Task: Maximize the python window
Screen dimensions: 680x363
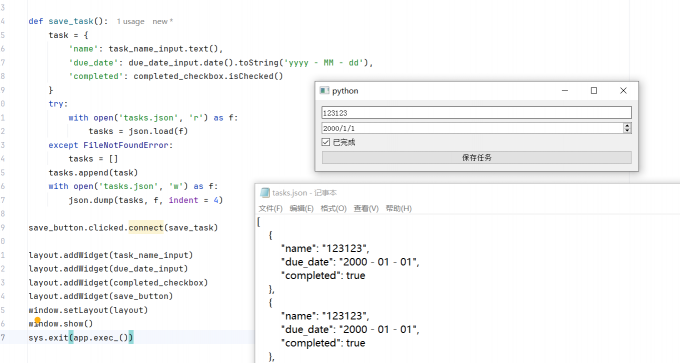Action: click(x=594, y=90)
